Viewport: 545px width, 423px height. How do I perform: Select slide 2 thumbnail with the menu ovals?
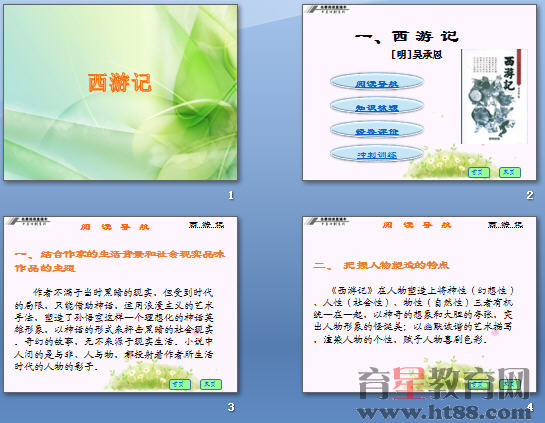pos(419,92)
